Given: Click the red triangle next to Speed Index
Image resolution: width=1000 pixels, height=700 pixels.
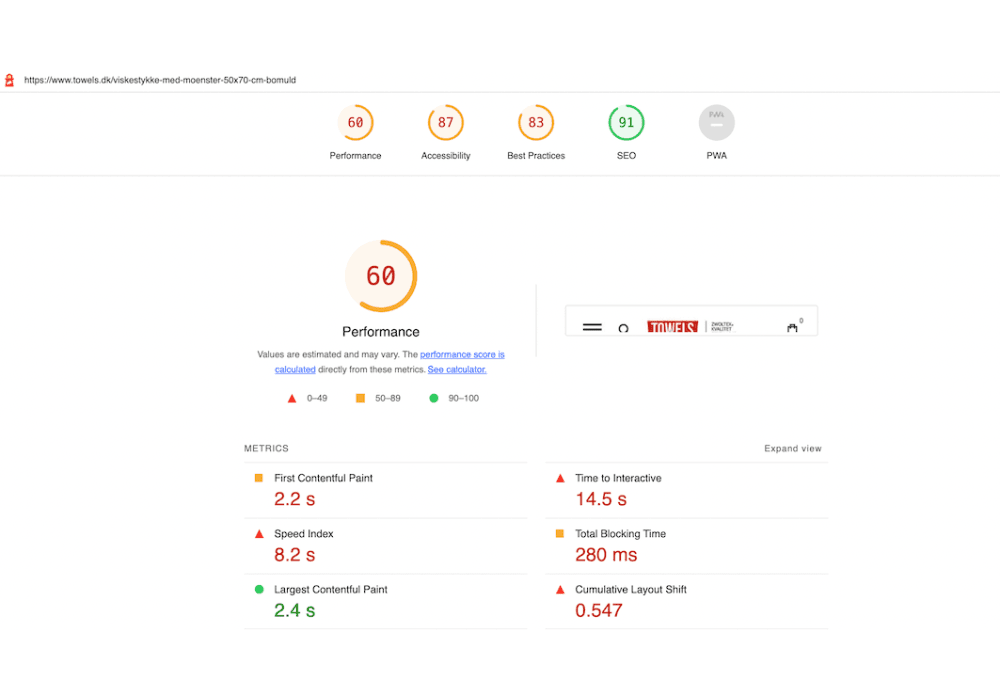Looking at the screenshot, I should pos(257,534).
